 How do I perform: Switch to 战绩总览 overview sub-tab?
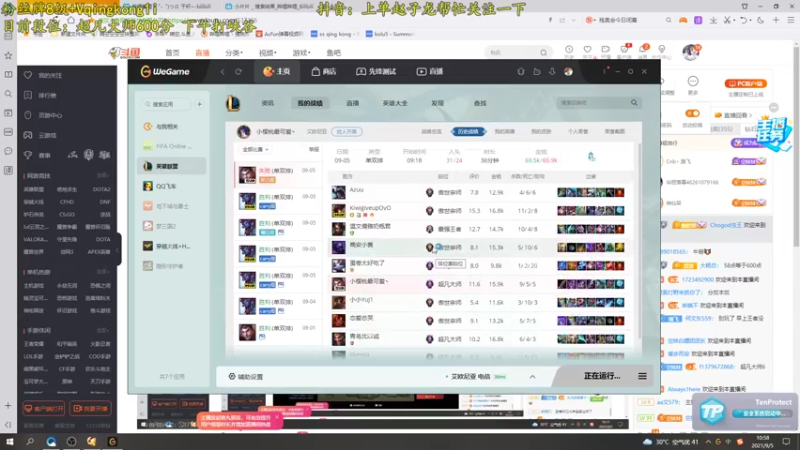pos(431,132)
